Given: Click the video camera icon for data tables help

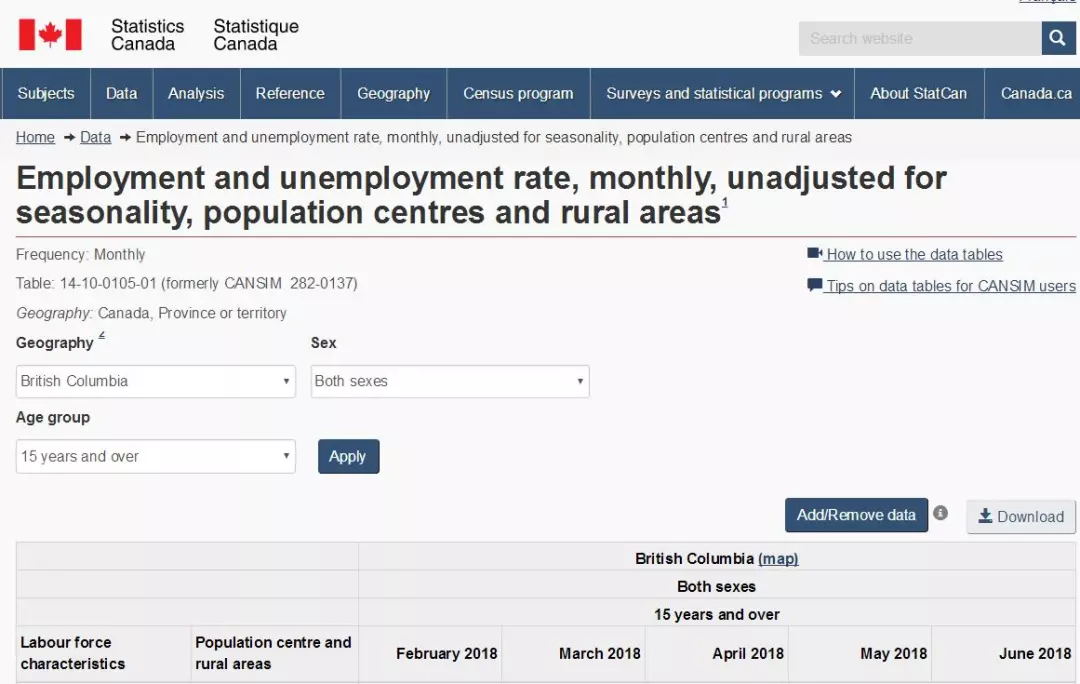Looking at the screenshot, I should pos(814,254).
